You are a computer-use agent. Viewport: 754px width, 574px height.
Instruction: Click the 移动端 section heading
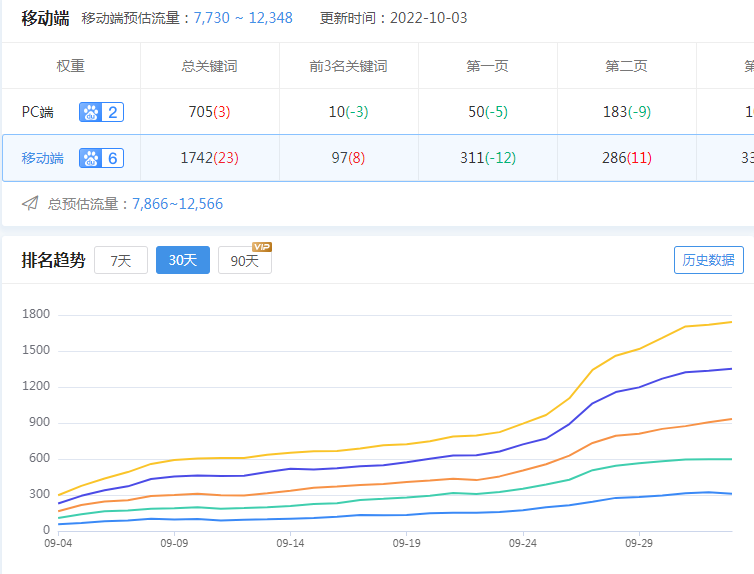[45, 18]
